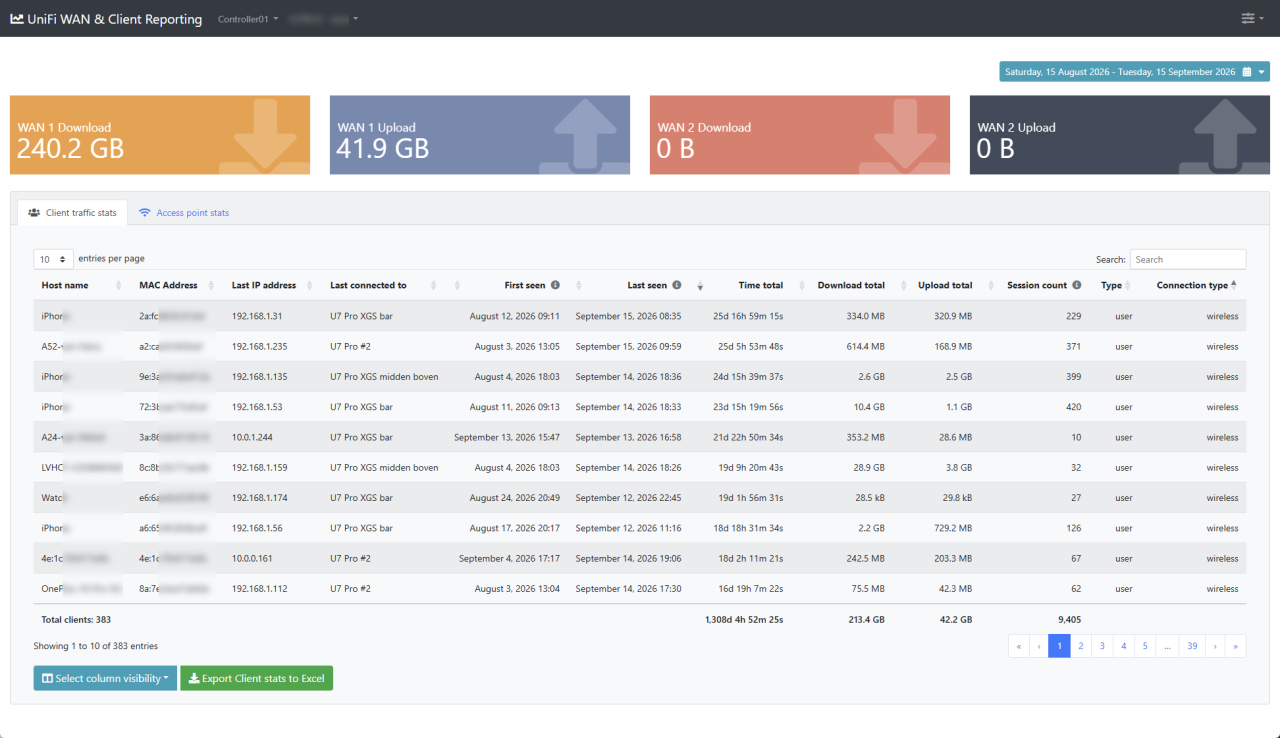Click the next page arrow in pagination

point(1215,646)
